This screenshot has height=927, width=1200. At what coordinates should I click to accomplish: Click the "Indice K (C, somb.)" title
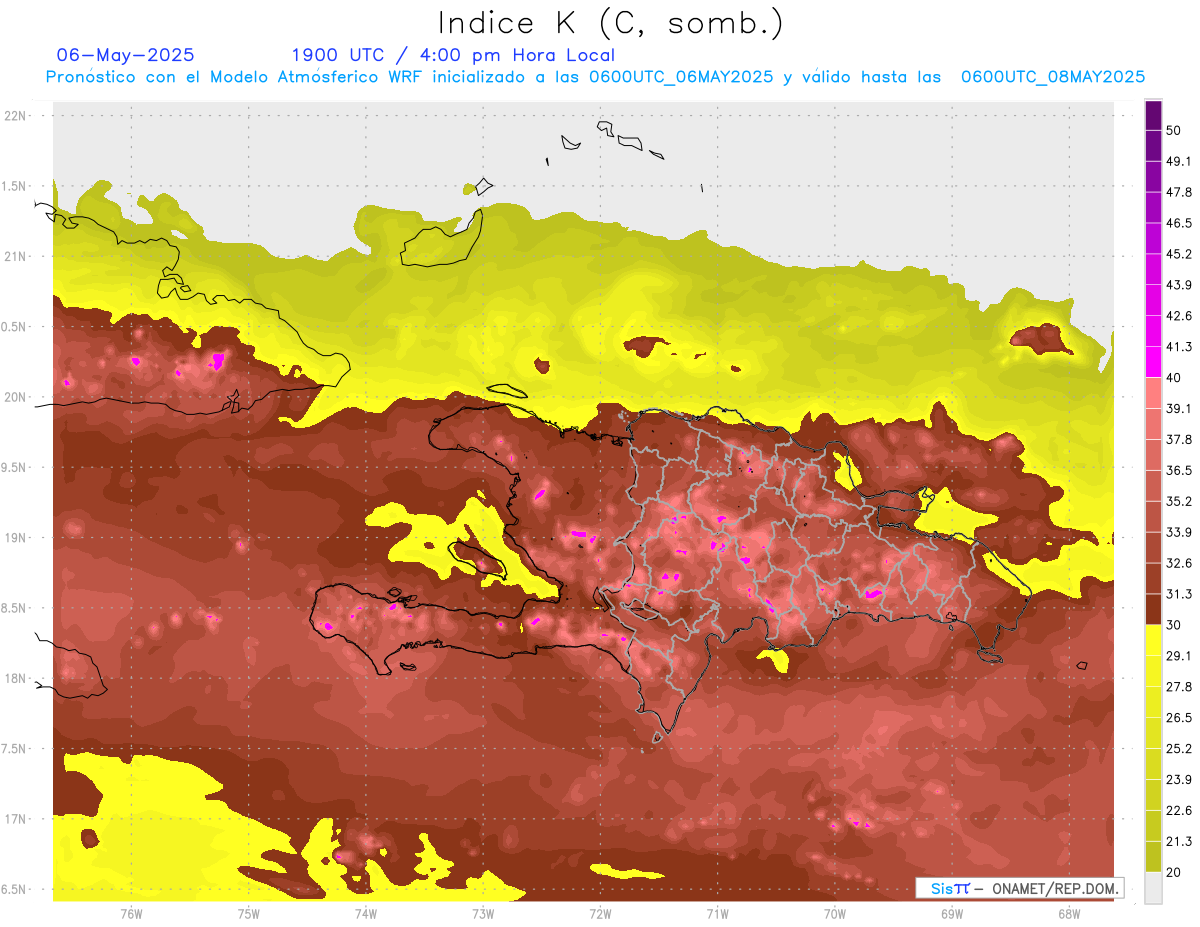(x=610, y=24)
